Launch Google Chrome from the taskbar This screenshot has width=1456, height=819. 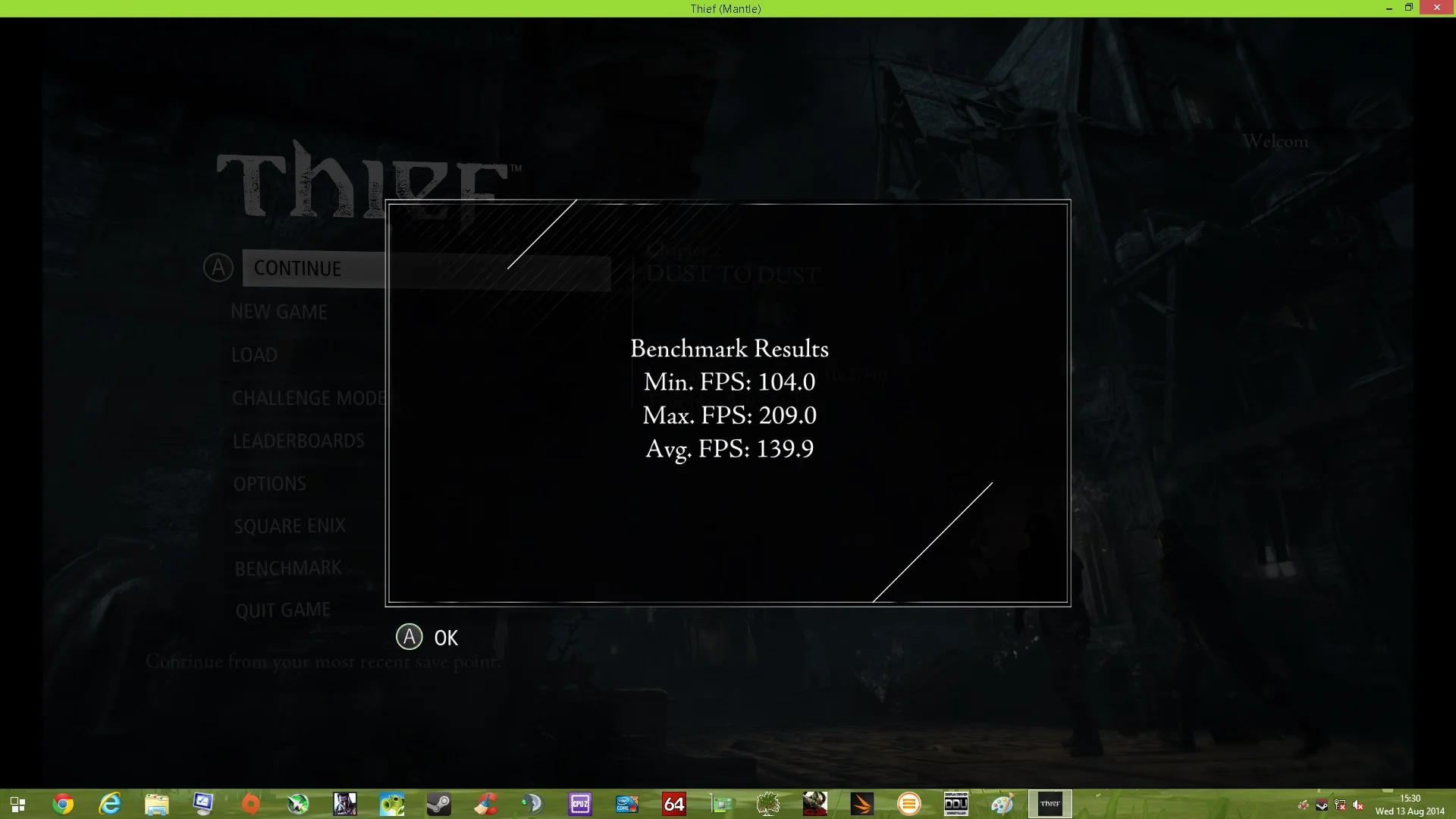tap(63, 804)
